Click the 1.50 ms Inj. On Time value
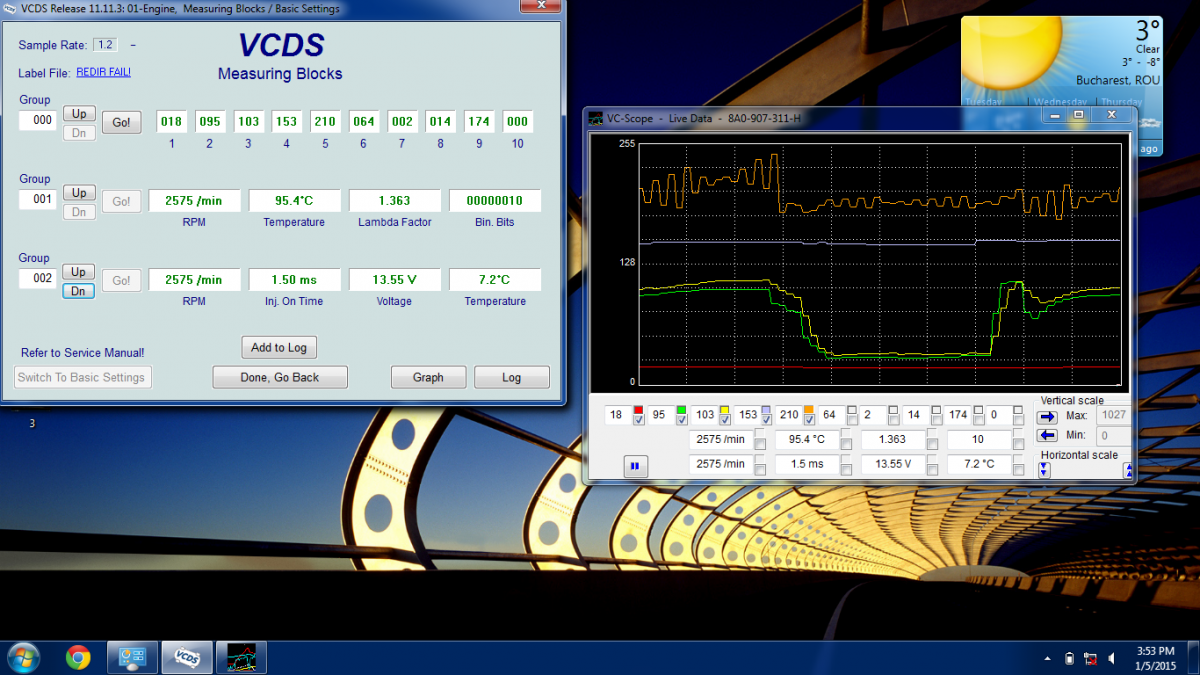Image resolution: width=1200 pixels, height=675 pixels. (x=294, y=280)
